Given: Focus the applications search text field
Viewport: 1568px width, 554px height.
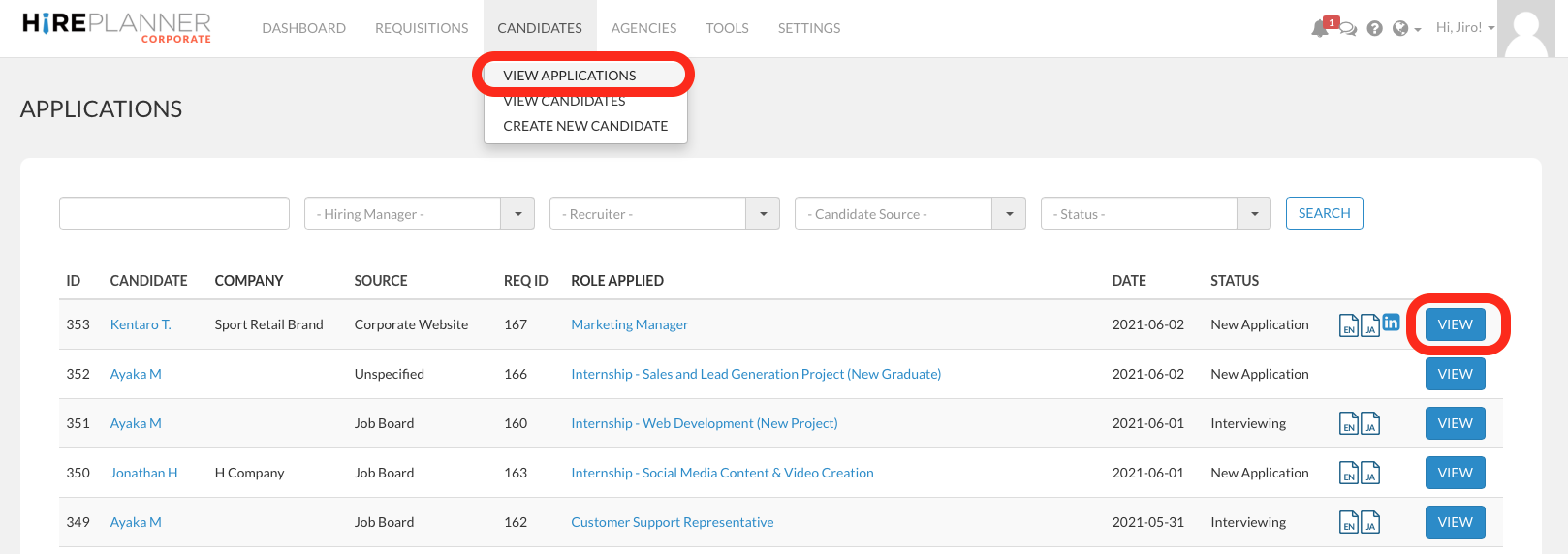Looking at the screenshot, I should [174, 213].
